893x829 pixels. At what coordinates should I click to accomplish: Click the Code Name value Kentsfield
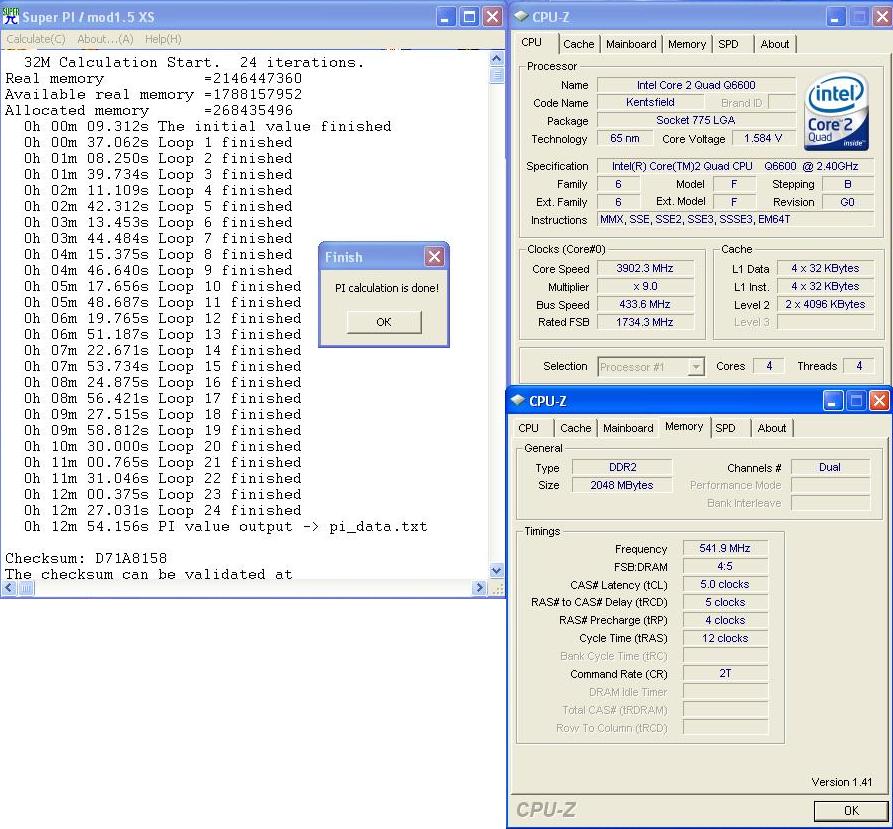pyautogui.click(x=650, y=102)
